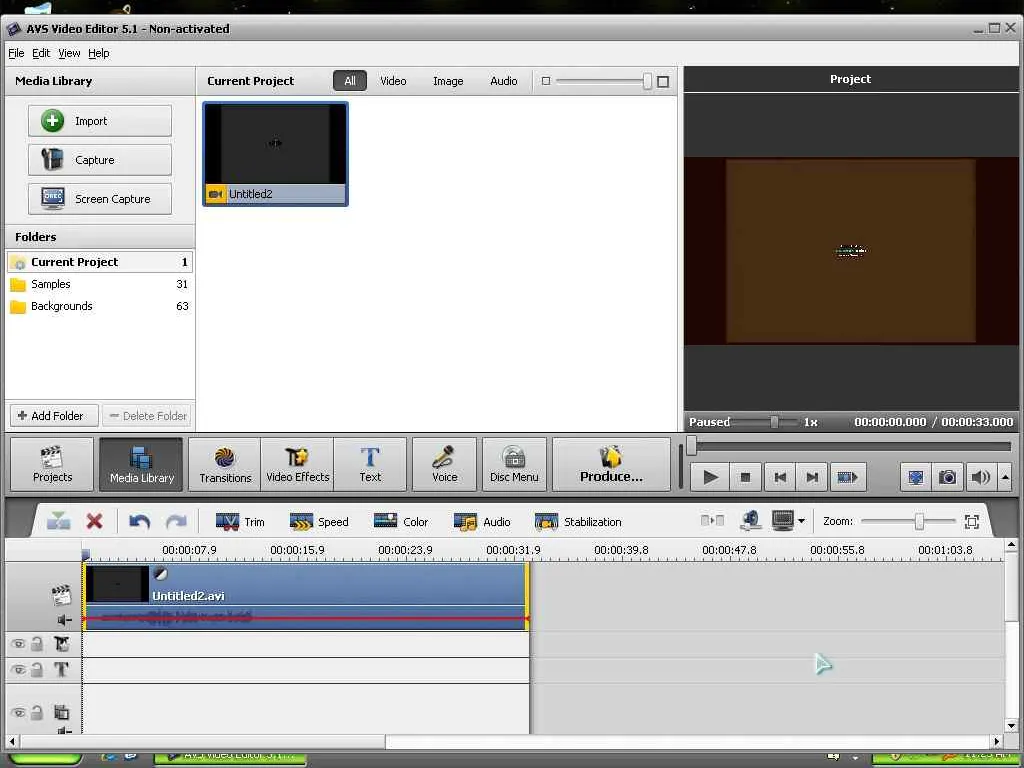
Task: Adjust the thumbnail size slider handle
Action: point(647,81)
